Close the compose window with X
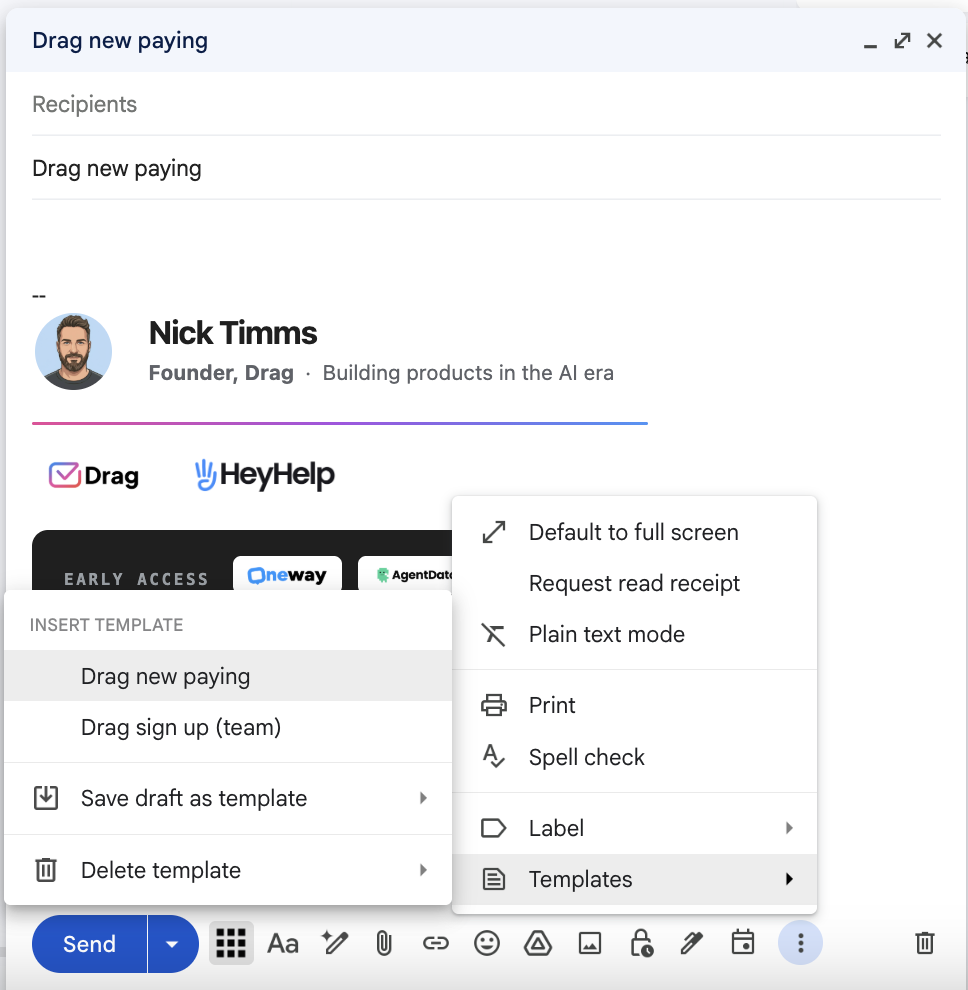The width and height of the screenshot is (968, 990). 935,40
